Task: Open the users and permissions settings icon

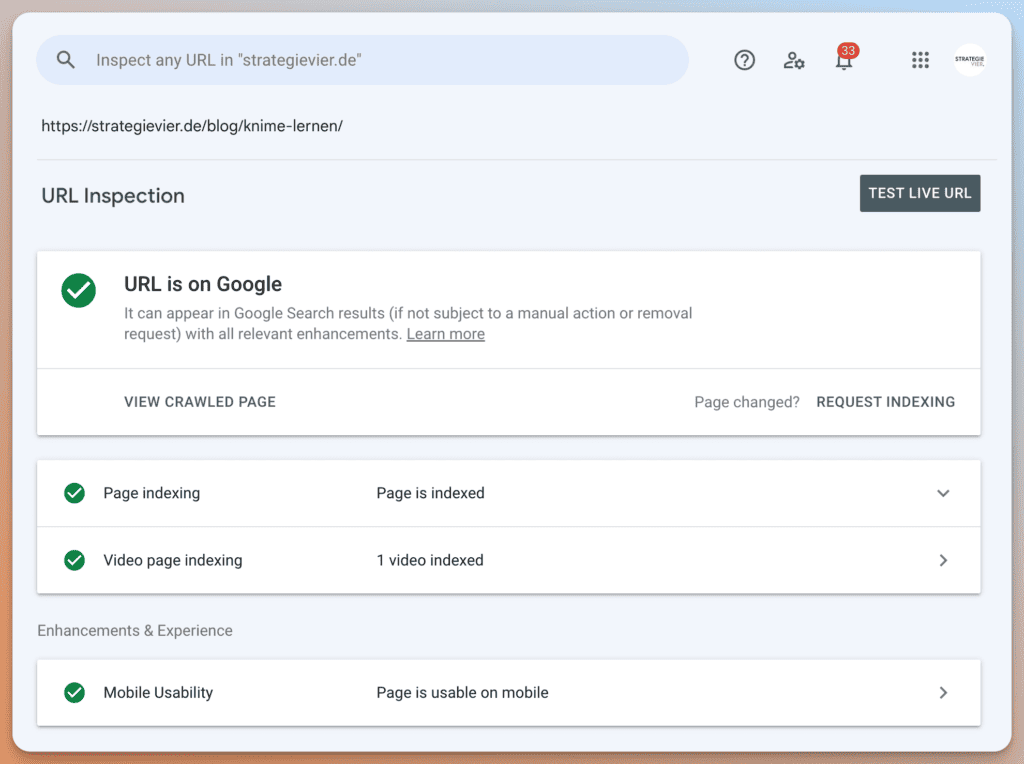Action: click(793, 60)
